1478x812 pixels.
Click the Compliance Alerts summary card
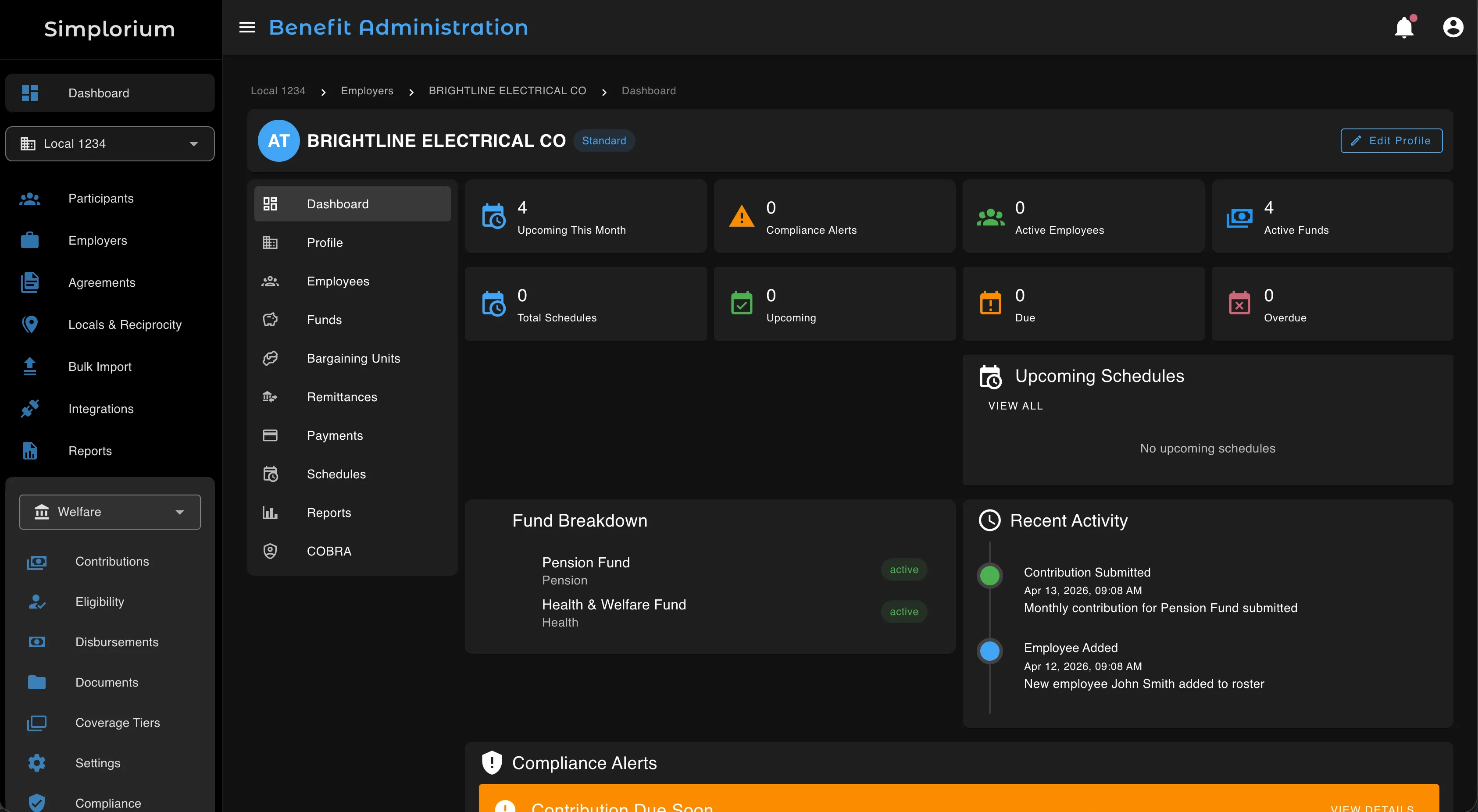coord(834,216)
